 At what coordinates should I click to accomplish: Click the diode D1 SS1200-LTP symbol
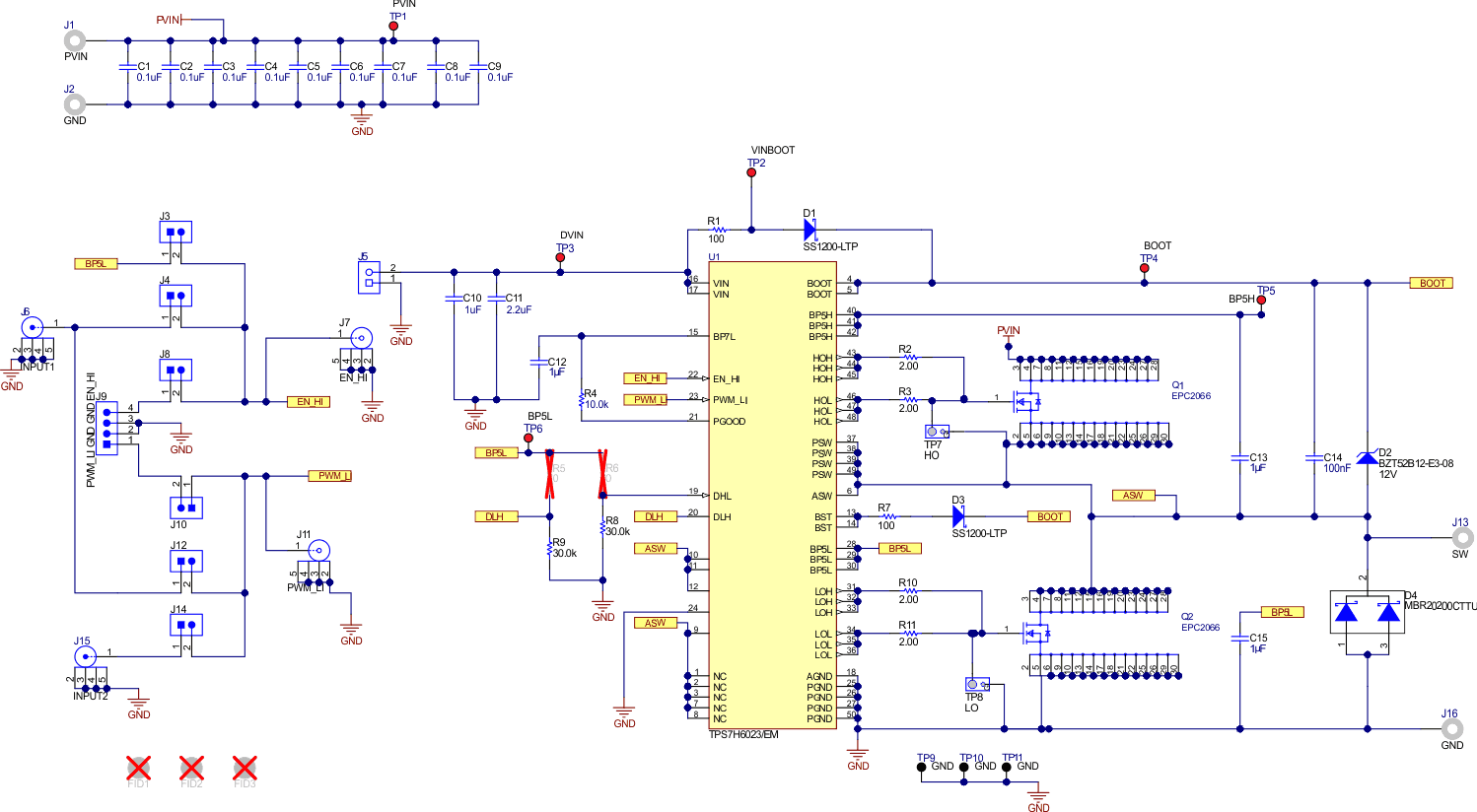click(x=811, y=229)
